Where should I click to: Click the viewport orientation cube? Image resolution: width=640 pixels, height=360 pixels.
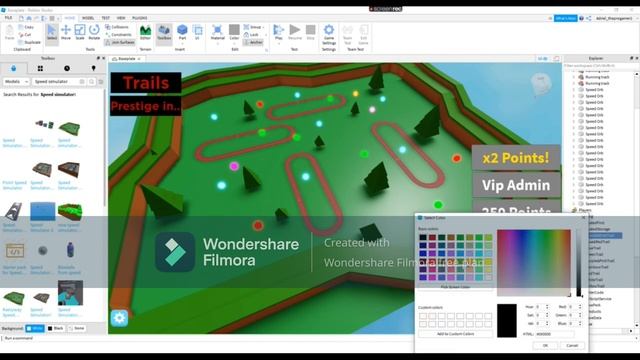click(541, 83)
